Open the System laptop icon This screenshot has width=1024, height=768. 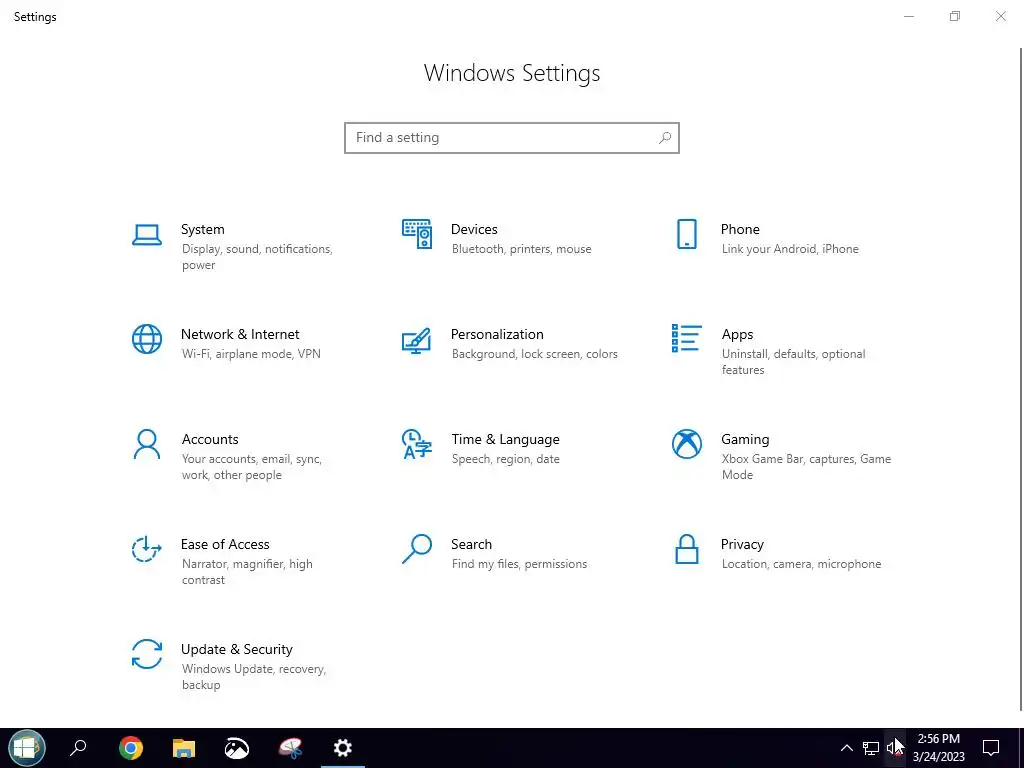tap(147, 235)
